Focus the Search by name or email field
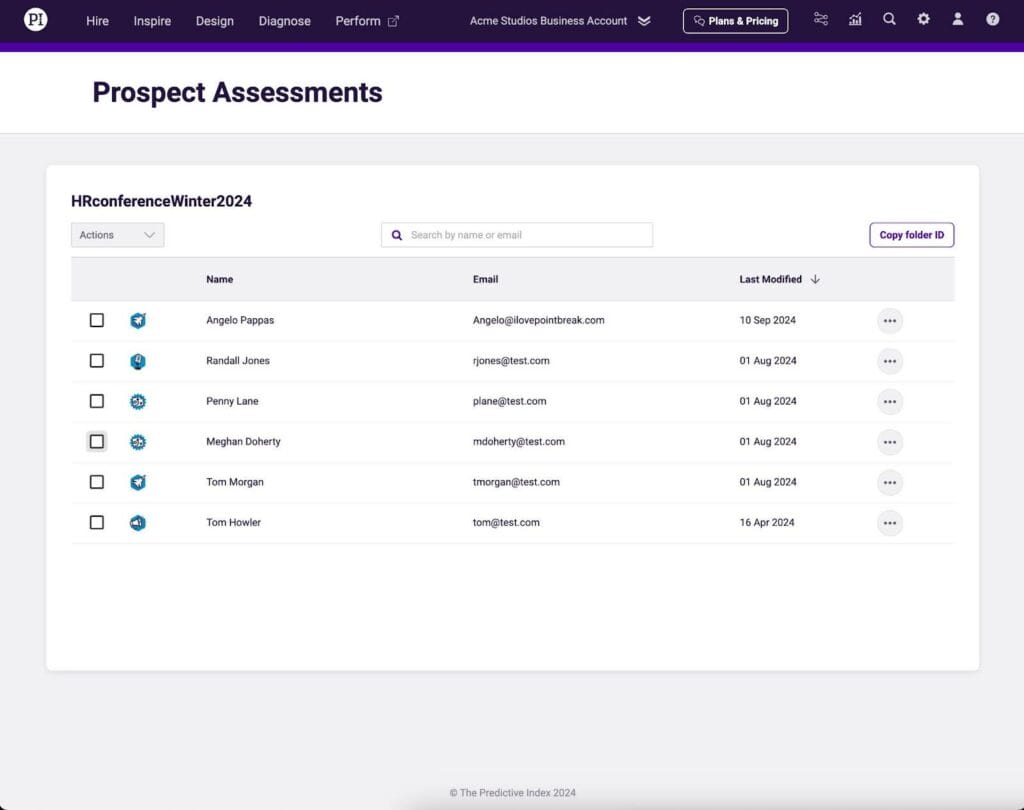Screen dimensions: 1024x810 (x=527, y=235)
